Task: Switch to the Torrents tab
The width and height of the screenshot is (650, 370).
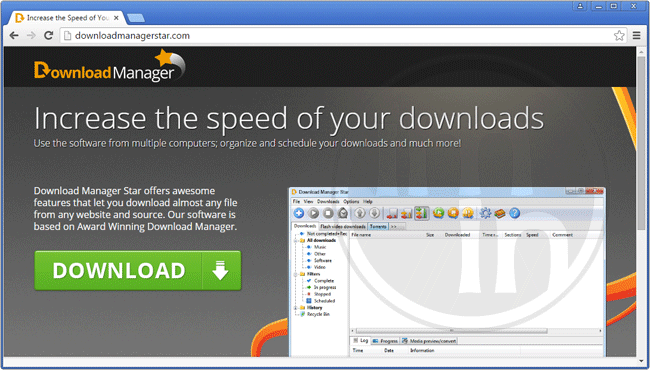Action: click(378, 227)
